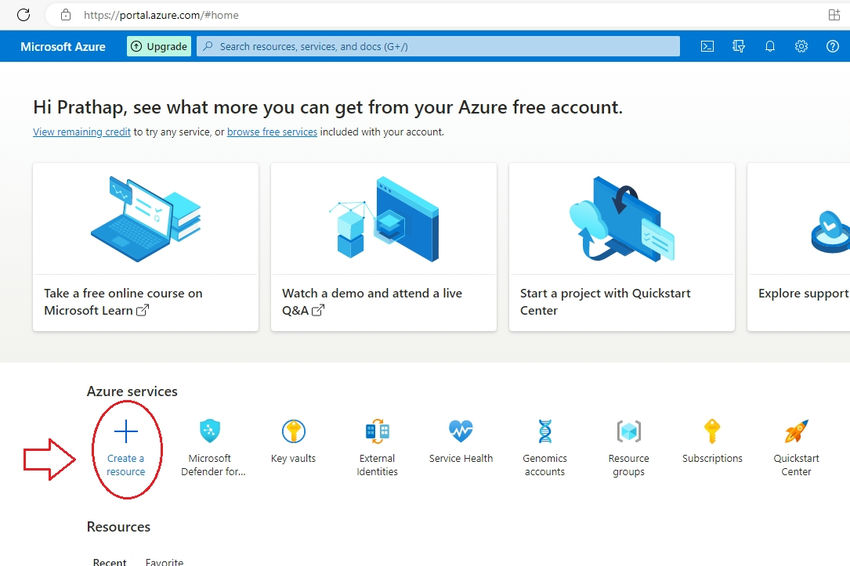The height and width of the screenshot is (566, 850).
Task: Open the Notifications bell
Action: click(770, 46)
